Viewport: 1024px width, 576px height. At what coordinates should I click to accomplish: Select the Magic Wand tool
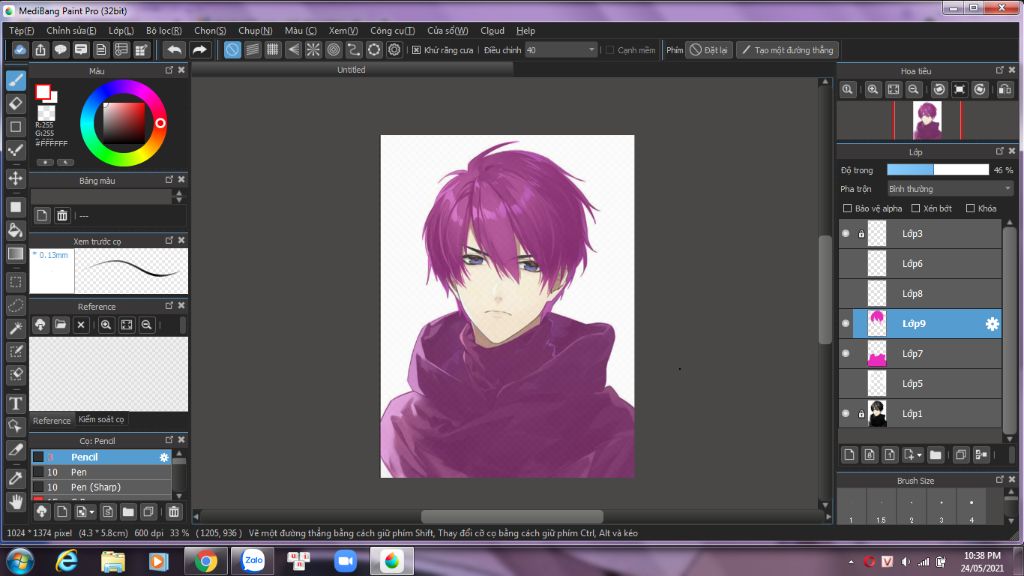coord(16,328)
